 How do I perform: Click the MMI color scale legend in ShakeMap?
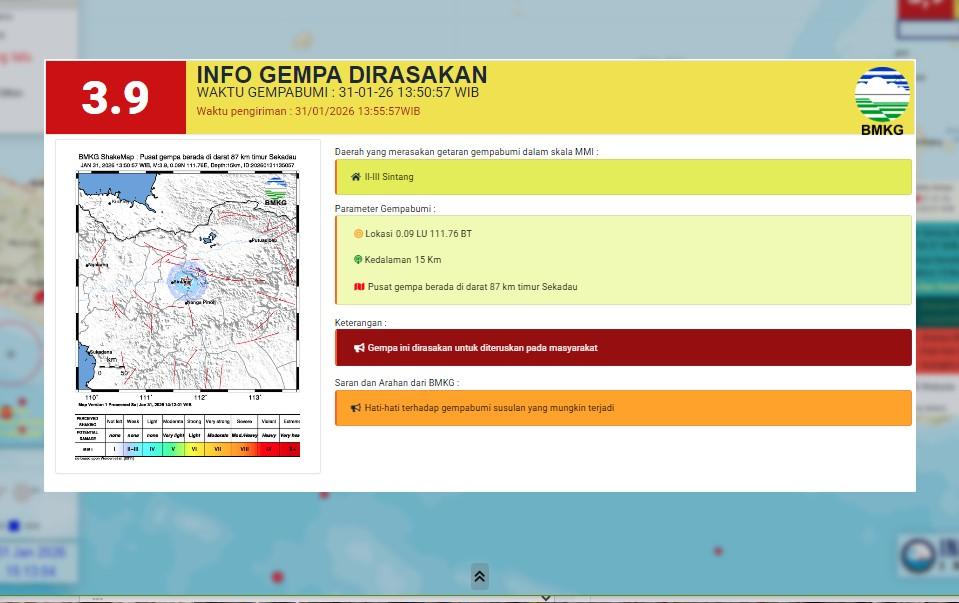(187, 435)
